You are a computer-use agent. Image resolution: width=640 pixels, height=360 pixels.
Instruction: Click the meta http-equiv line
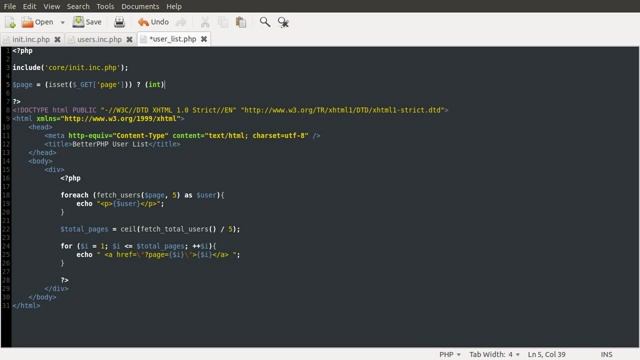pos(182,136)
